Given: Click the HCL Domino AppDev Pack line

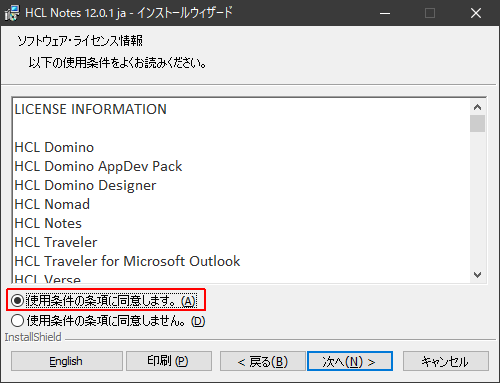Looking at the screenshot, I should 98,166.
